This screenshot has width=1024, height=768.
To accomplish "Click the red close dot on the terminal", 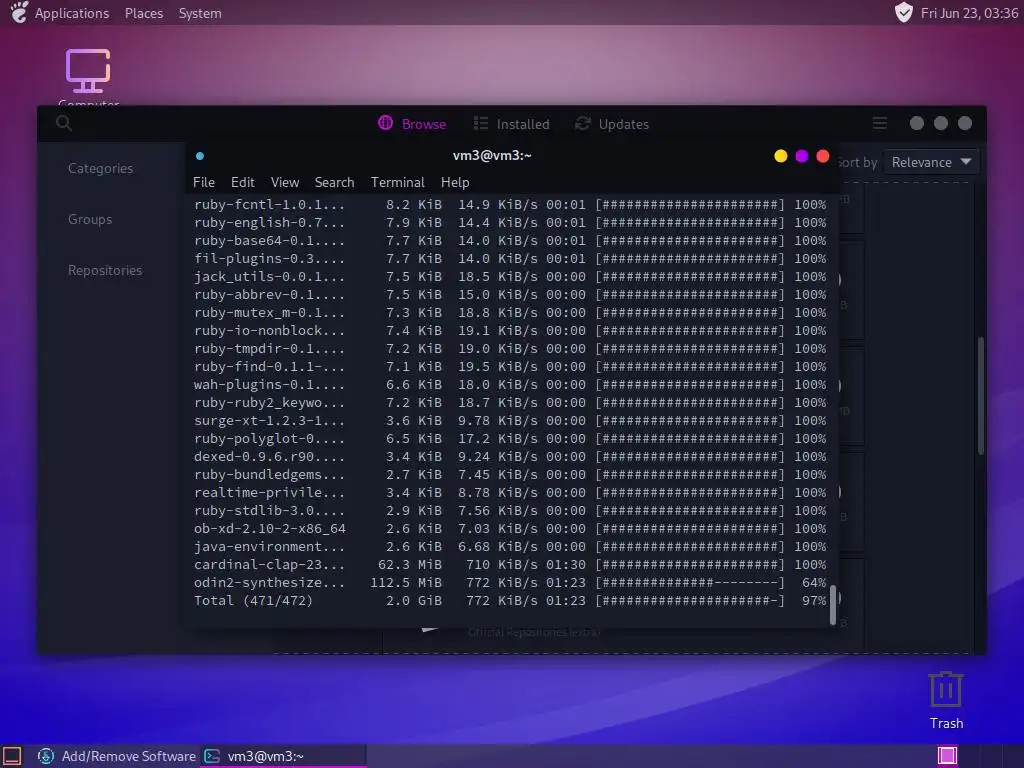I will click(x=823, y=156).
